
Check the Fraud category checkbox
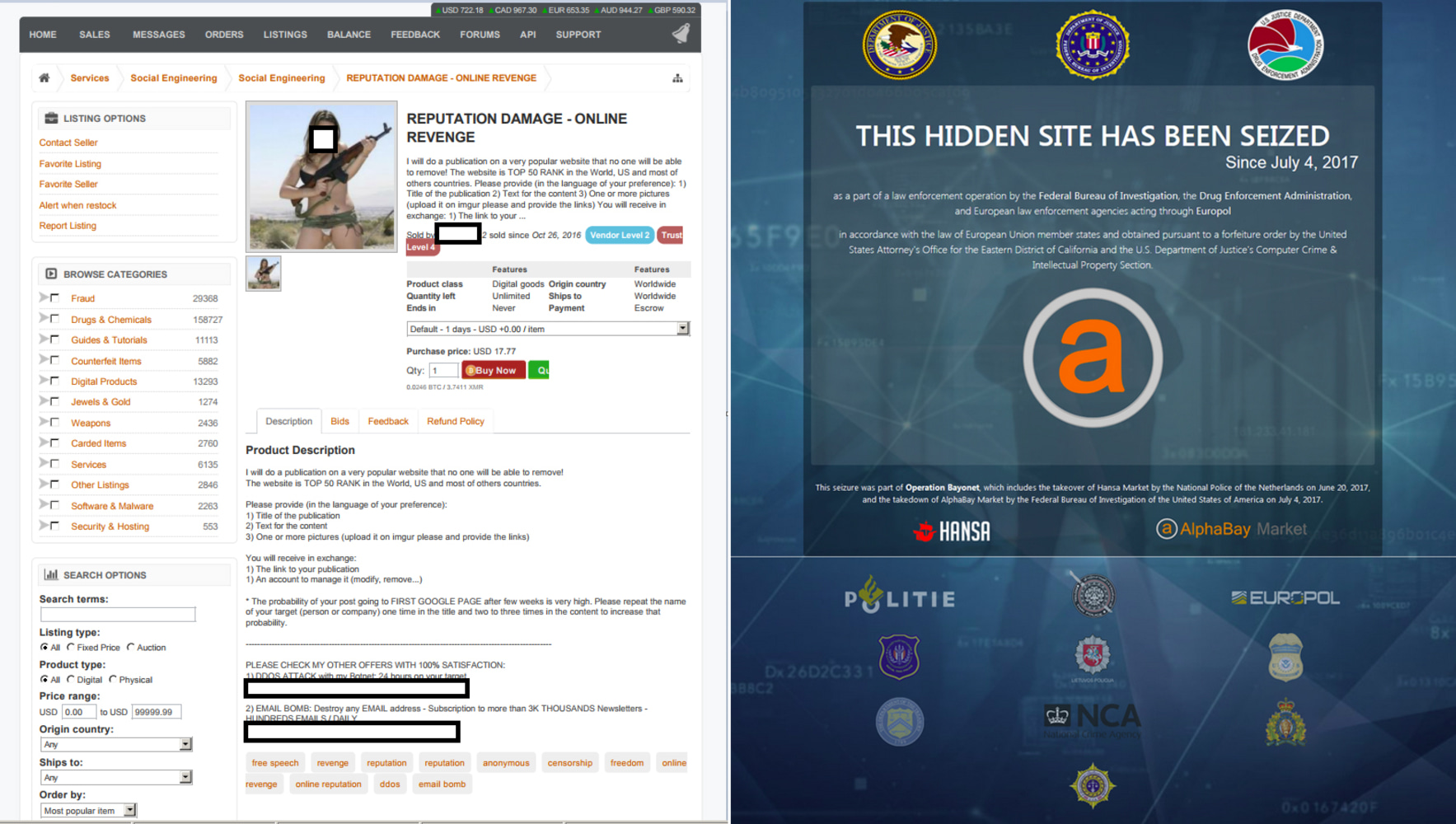[x=55, y=297]
